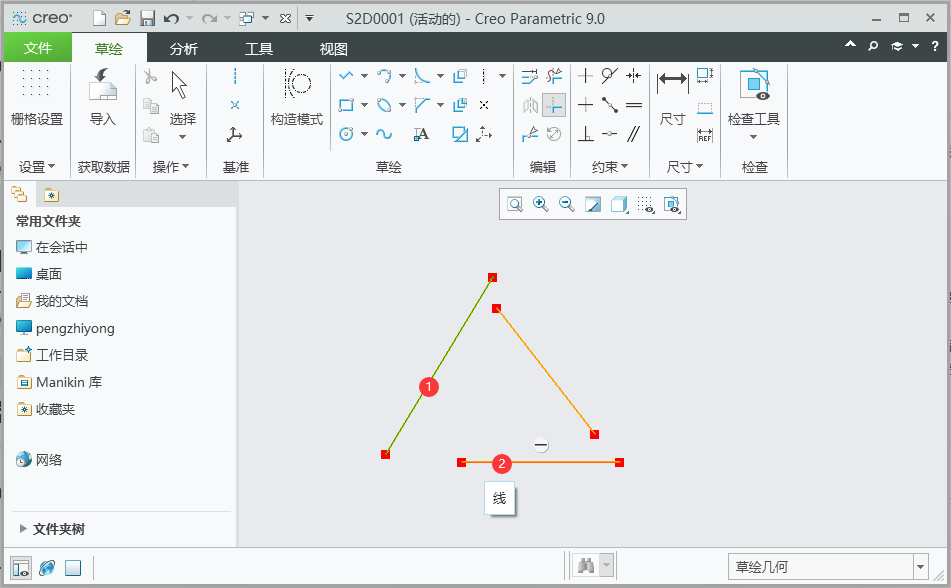This screenshot has height=588, width=951.
Task: Select the Spline tool
Action: (383, 134)
